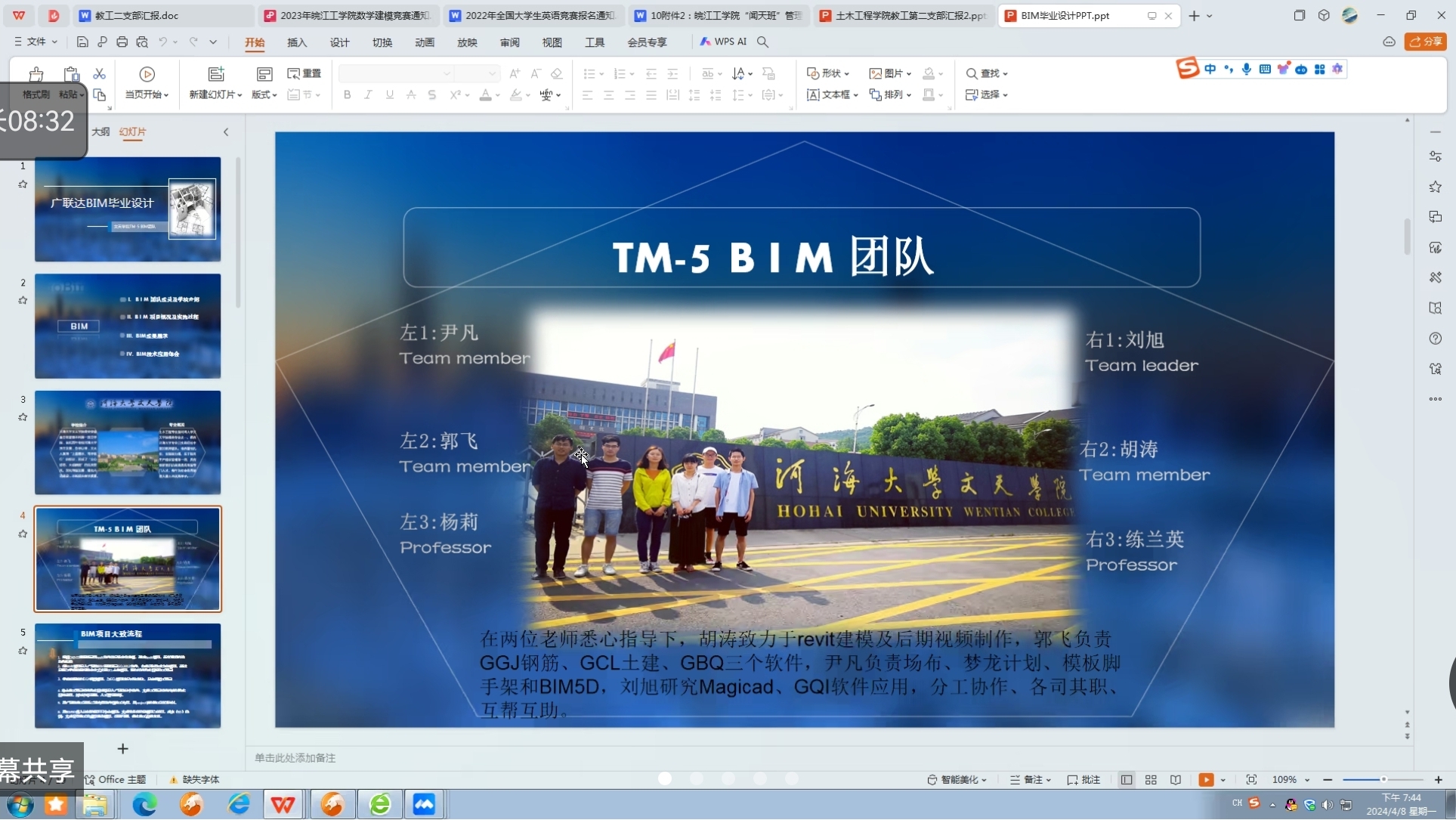Select slide 2 thumbnail in panel
The image size is (1456, 820).
tap(127, 326)
